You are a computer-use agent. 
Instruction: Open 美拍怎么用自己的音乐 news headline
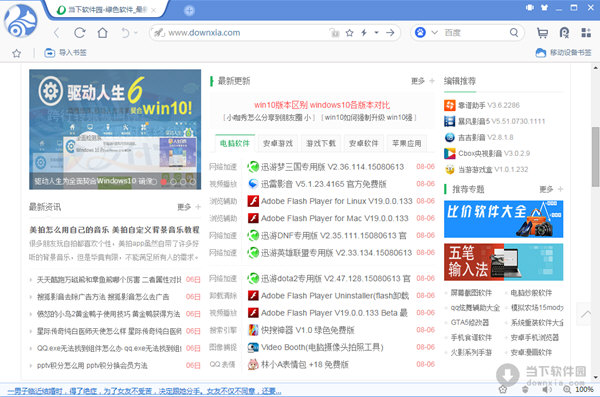coord(114,230)
